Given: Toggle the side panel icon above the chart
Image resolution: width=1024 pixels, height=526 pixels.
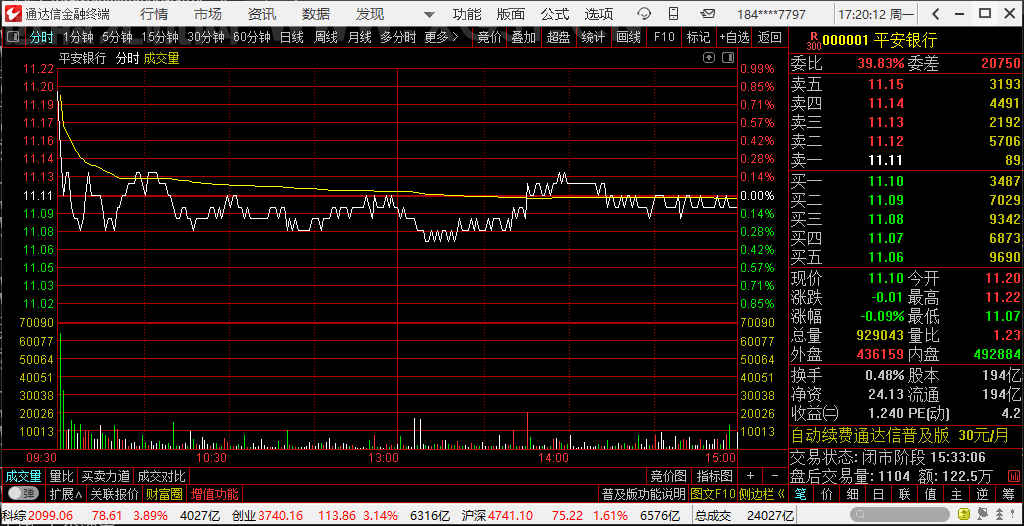Looking at the screenshot, I should (728, 58).
